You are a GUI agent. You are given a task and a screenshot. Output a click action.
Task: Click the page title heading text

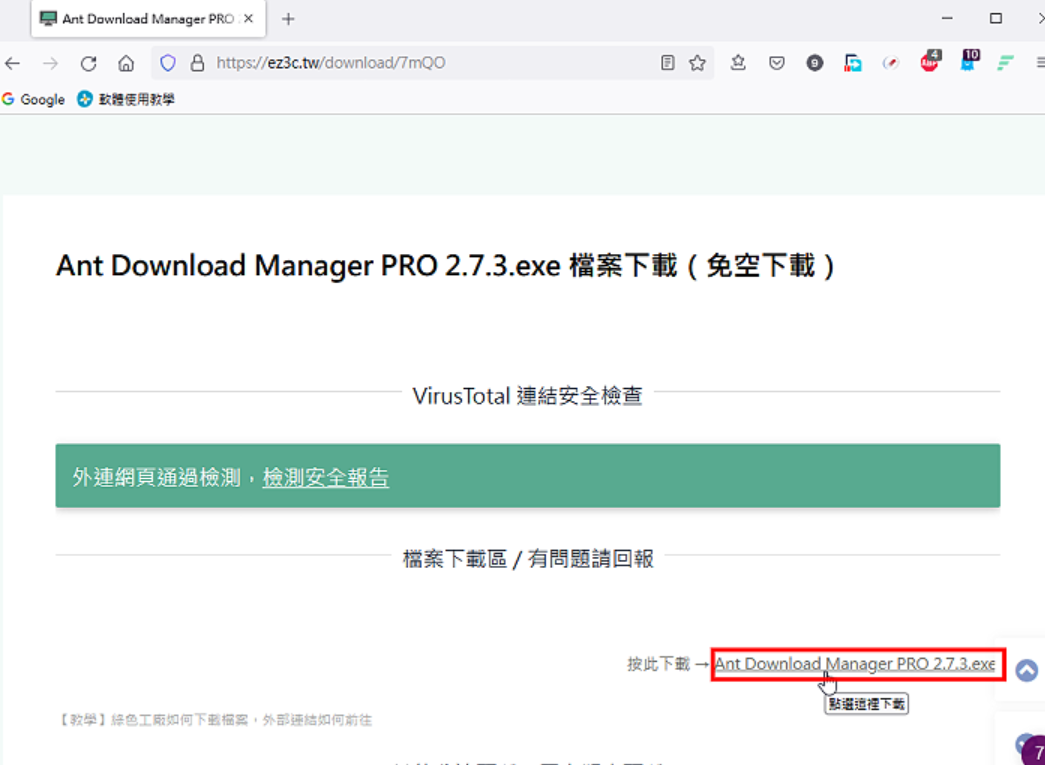[x=446, y=266]
